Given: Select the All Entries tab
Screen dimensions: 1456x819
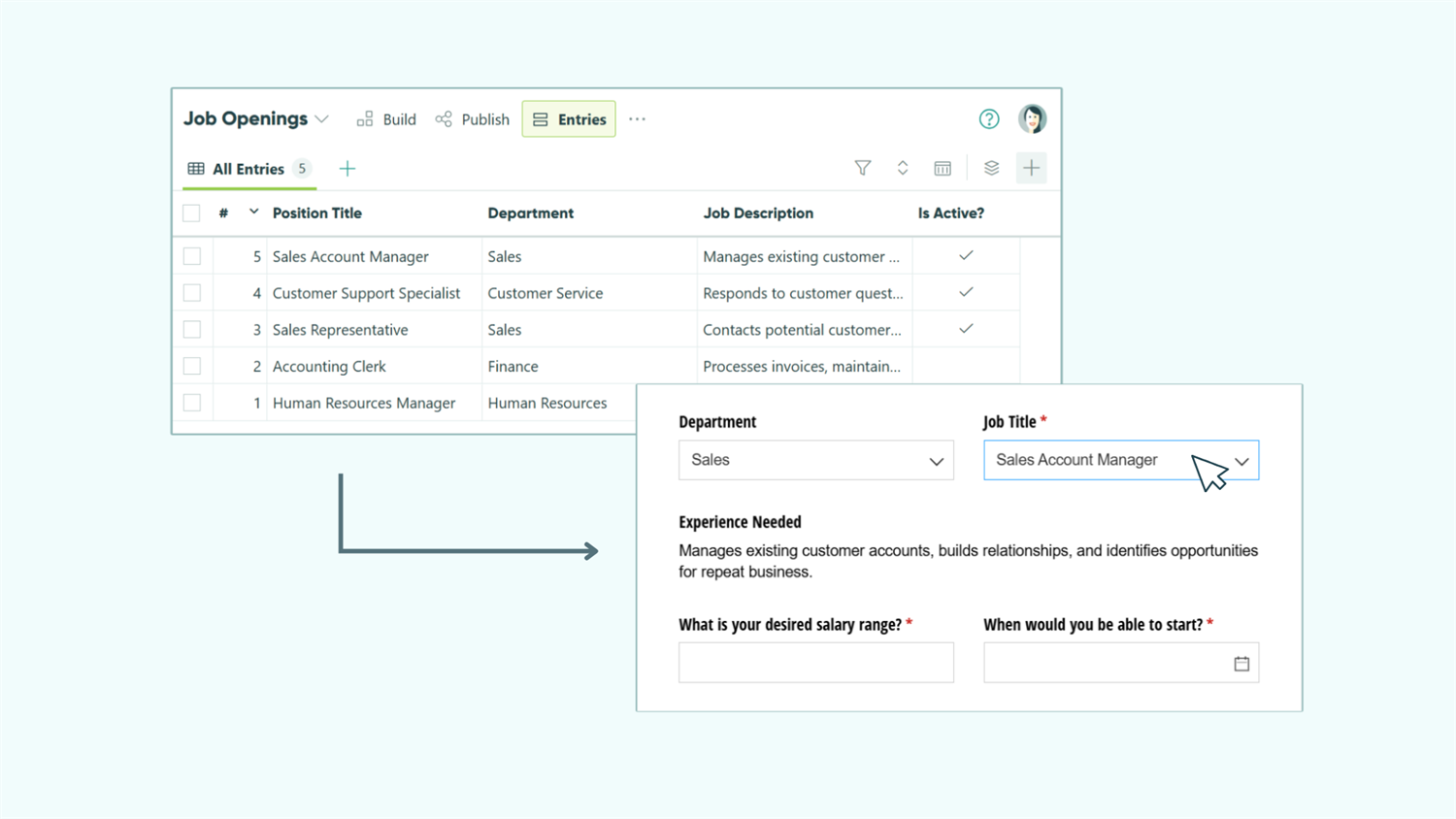Looking at the screenshot, I should pyautogui.click(x=248, y=168).
